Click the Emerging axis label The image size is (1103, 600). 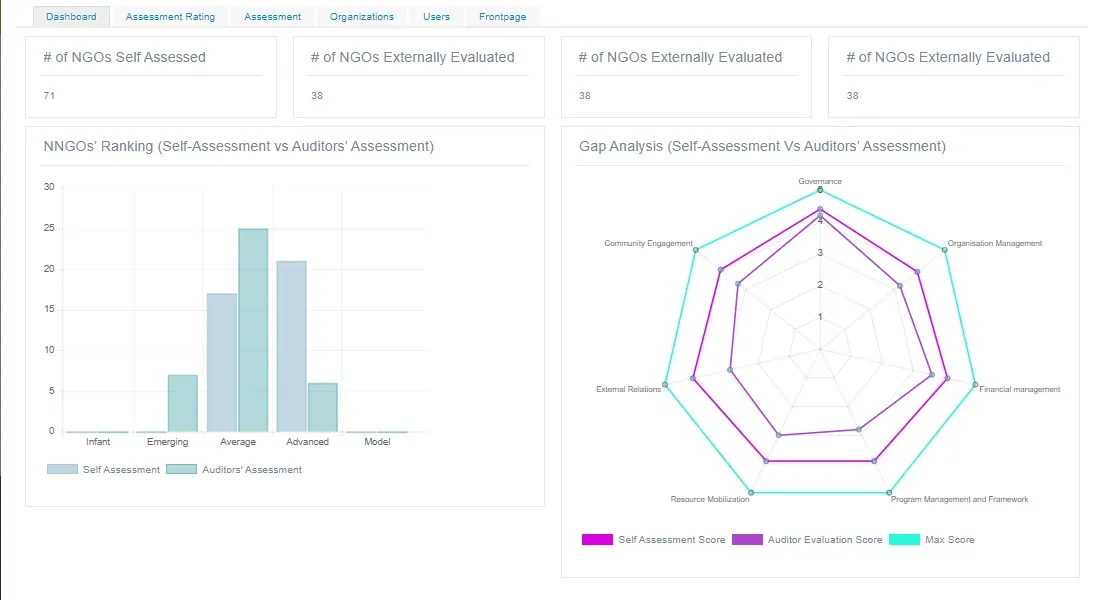point(167,442)
